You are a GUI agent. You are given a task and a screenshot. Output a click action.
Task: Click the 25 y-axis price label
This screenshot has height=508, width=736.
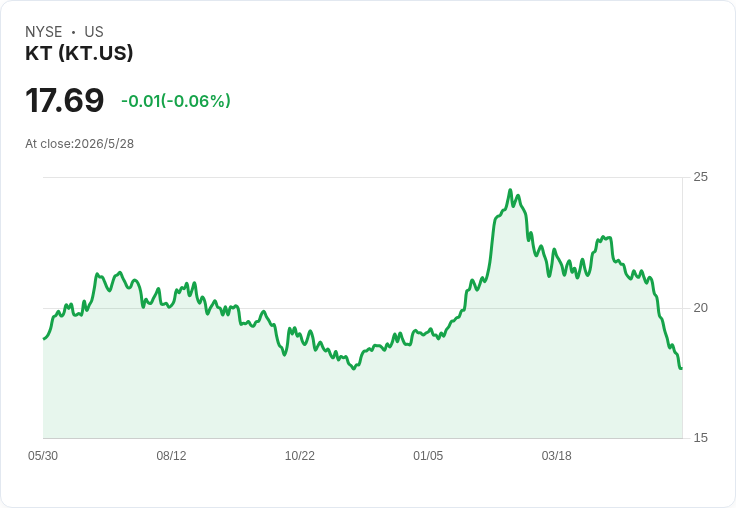pos(700,177)
